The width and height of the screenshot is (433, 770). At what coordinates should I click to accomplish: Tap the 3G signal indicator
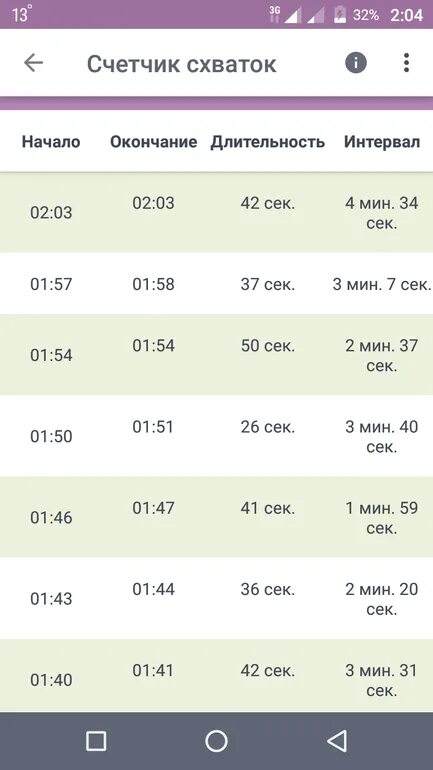[275, 15]
